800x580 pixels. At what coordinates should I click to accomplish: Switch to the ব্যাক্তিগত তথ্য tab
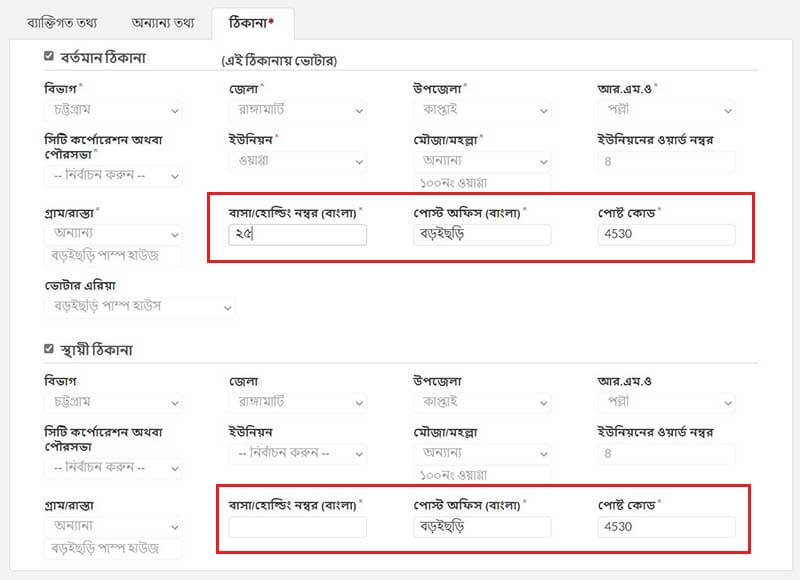(x=62, y=23)
